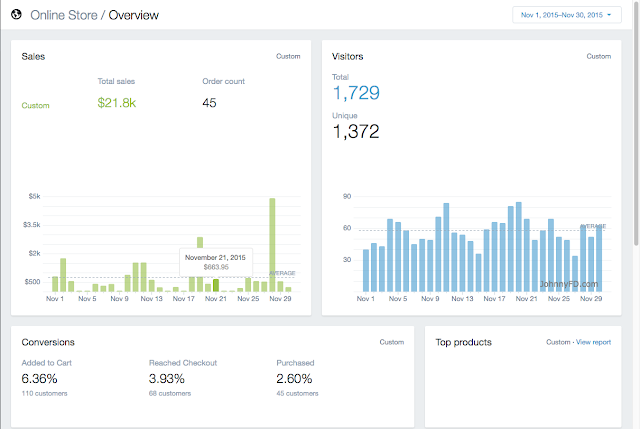Click the total visitors number 1,729

coord(356,93)
